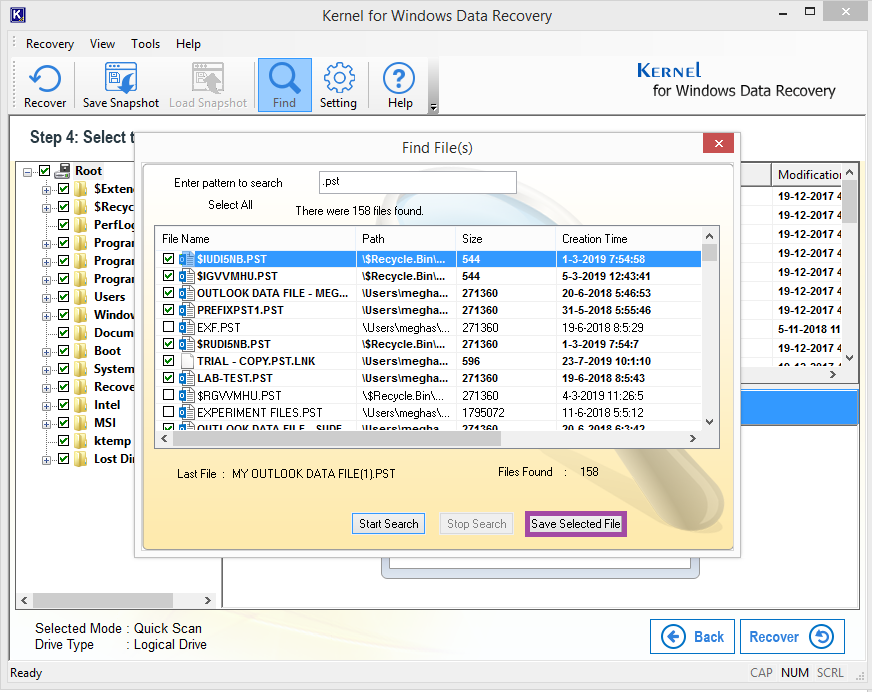Click the Stop Search button
The height and width of the screenshot is (692, 872).
[477, 523]
